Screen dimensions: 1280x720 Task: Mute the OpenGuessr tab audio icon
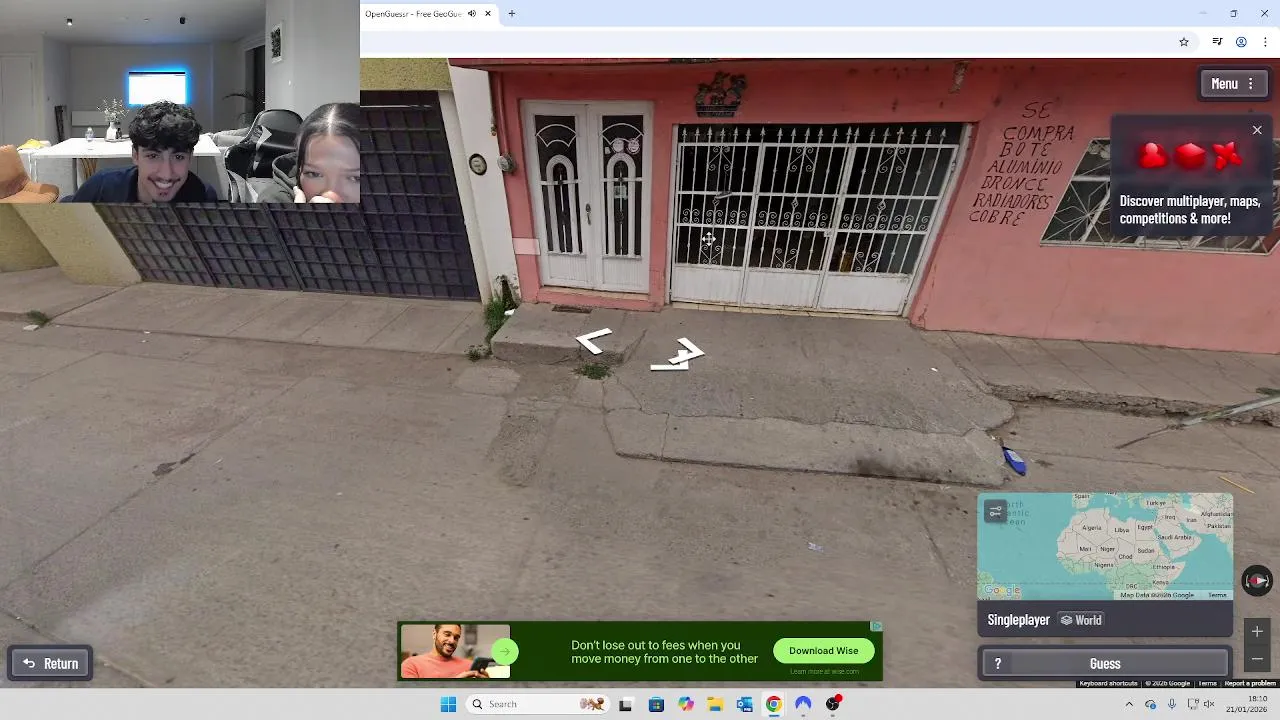tap(472, 14)
